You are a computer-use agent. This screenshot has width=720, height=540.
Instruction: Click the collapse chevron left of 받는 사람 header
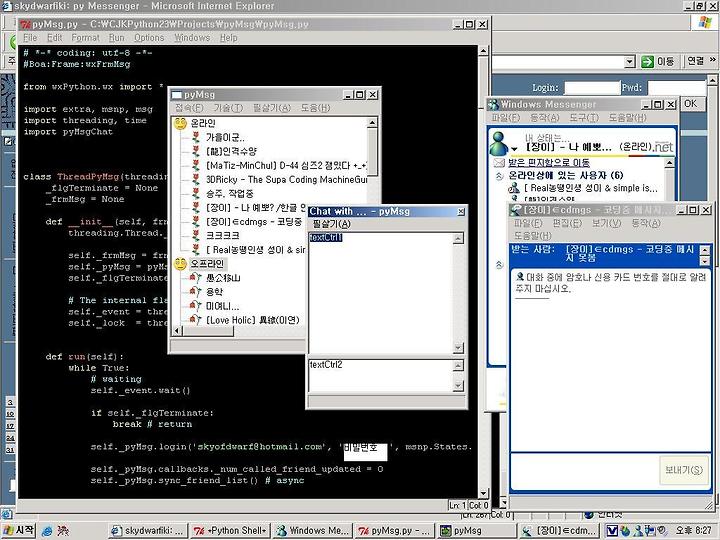point(499,264)
